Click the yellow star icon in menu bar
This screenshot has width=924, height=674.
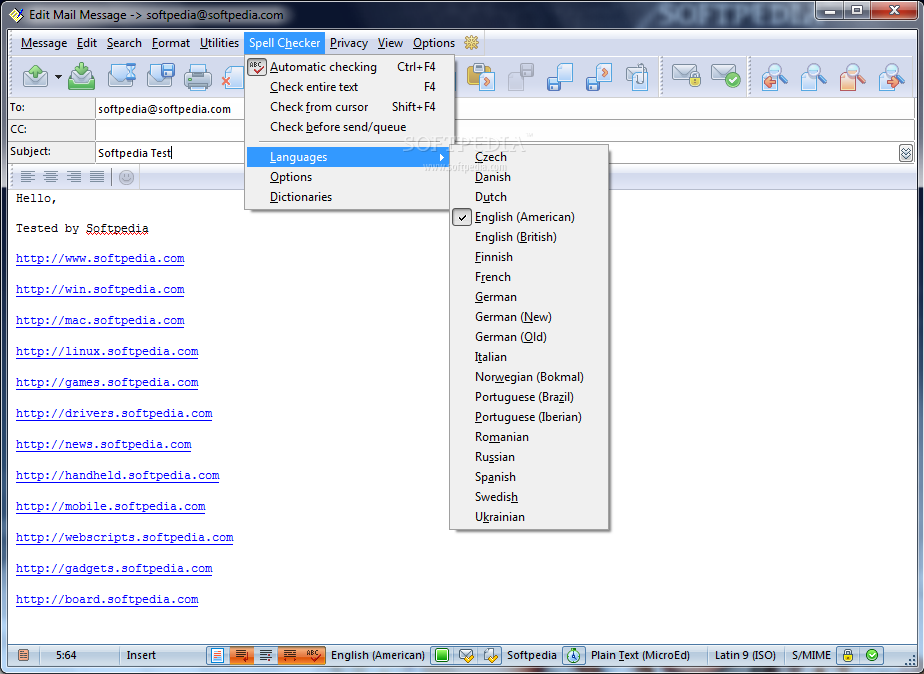tap(471, 42)
